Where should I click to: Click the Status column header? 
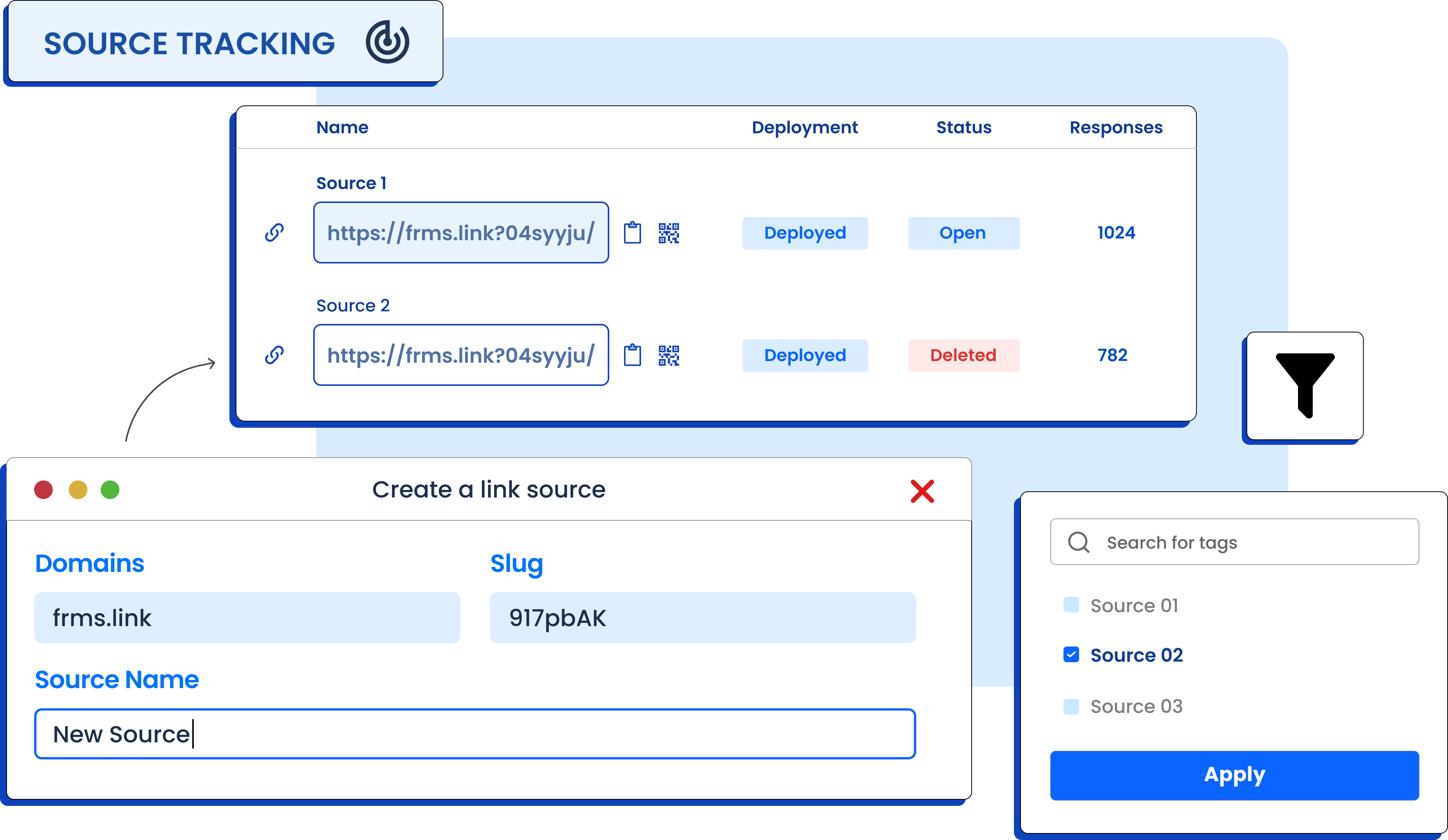coord(964,127)
